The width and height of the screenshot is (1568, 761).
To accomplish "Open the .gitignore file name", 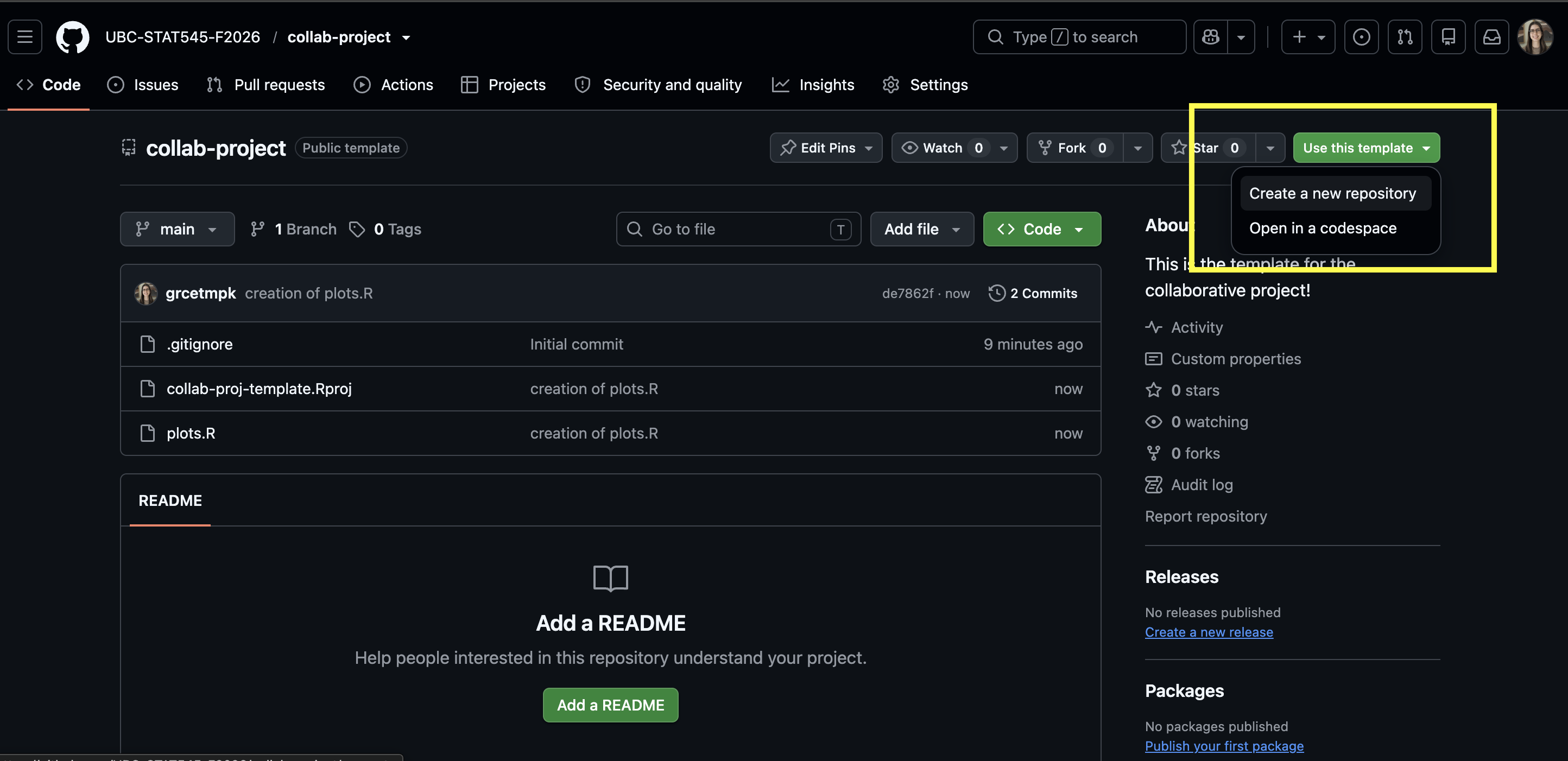I will tap(200, 344).
